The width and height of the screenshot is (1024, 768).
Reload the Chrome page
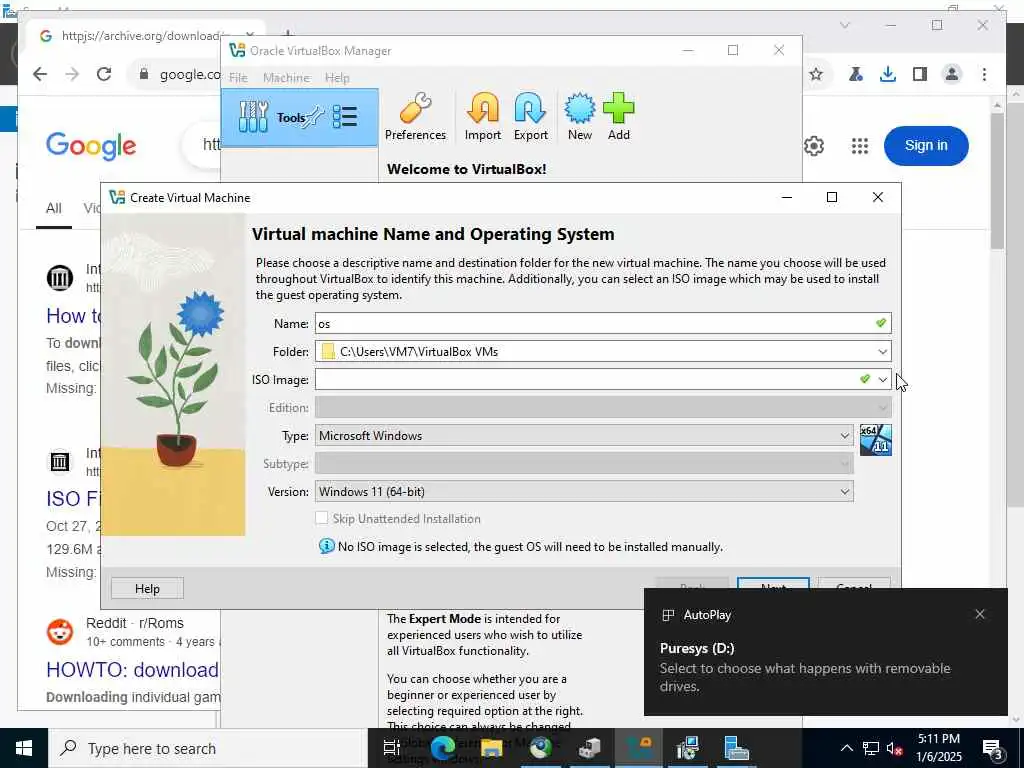tap(104, 74)
